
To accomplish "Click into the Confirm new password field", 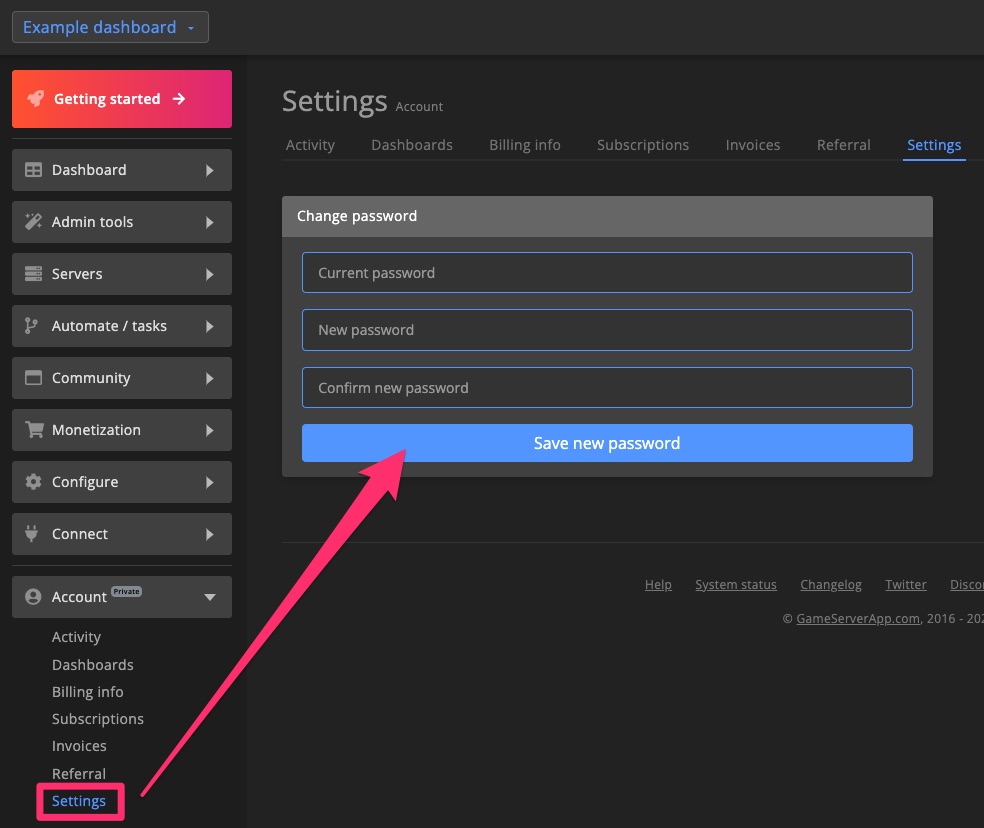I will click(x=607, y=388).
